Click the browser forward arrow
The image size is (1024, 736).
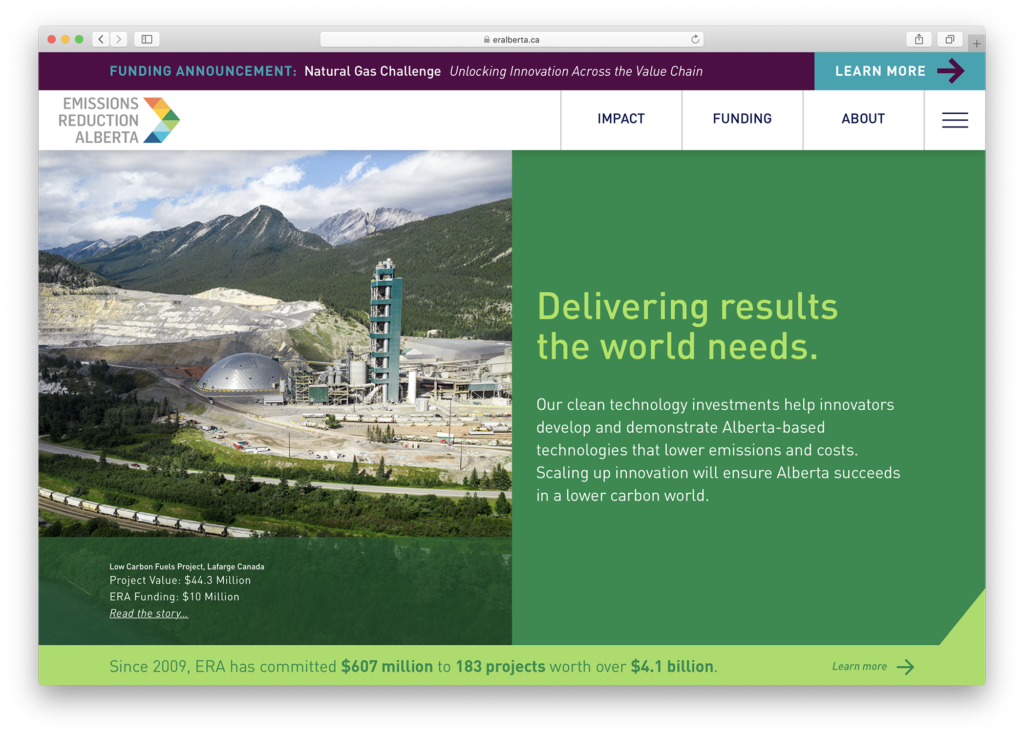click(118, 39)
